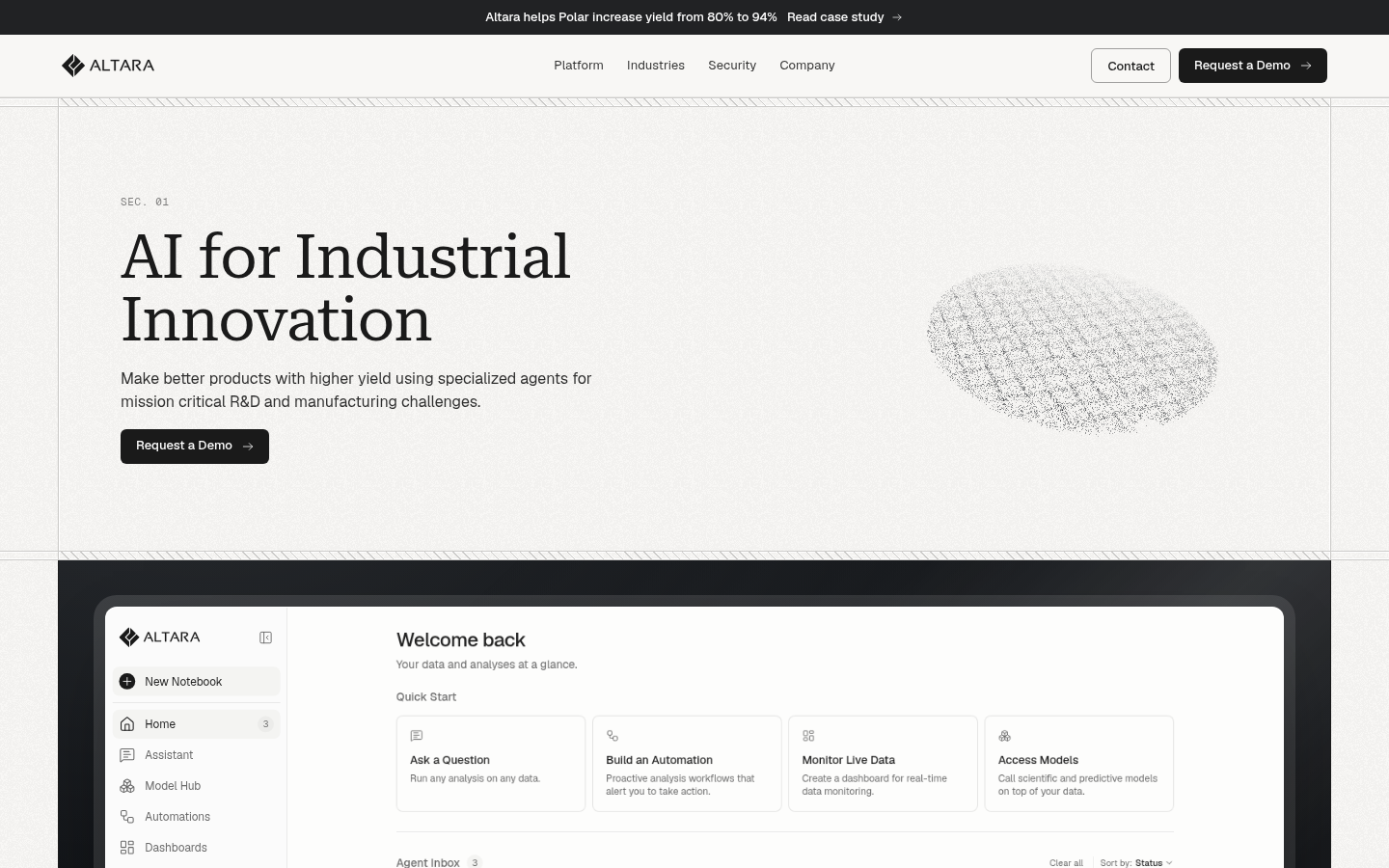Click the Access Models card title
The height and width of the screenshot is (868, 1389).
[1038, 760]
